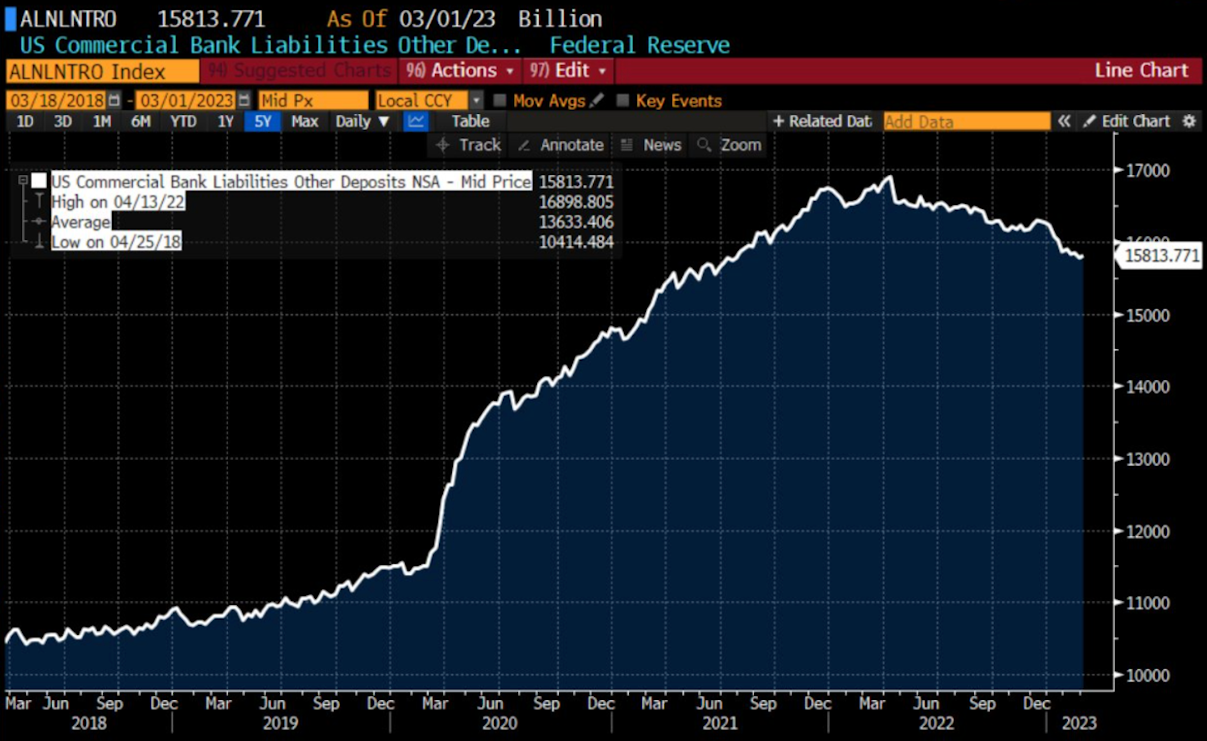Click the Mid Px field
1207x741 pixels.
click(x=313, y=100)
